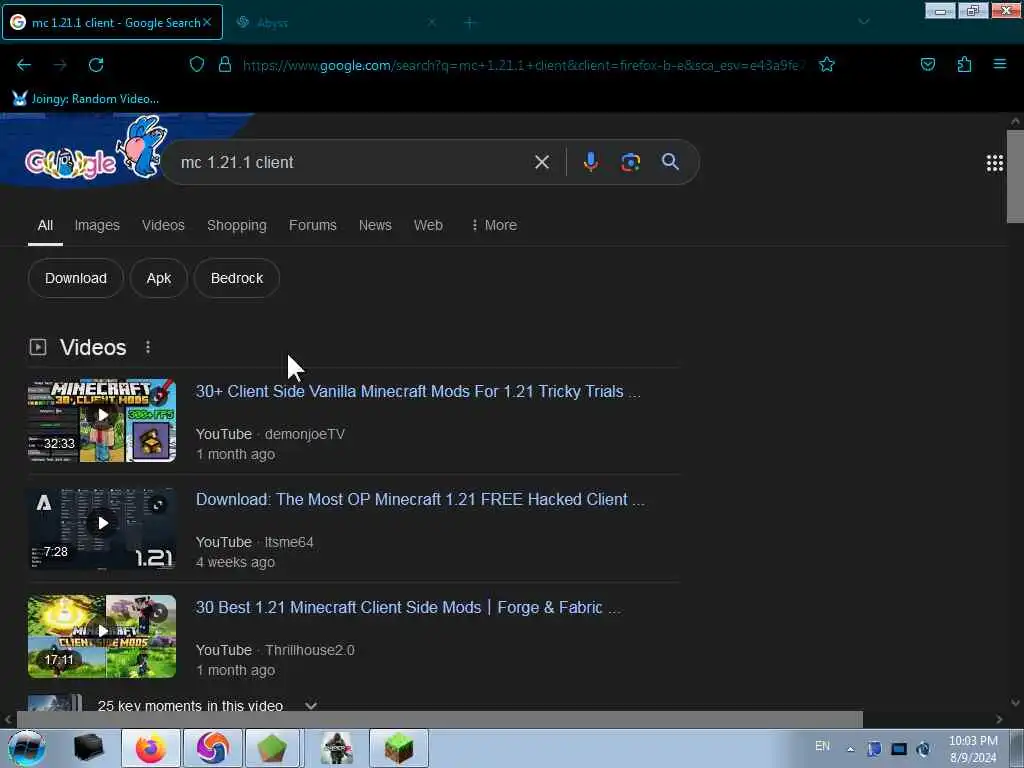Reload the page with the refresh icon
Screen dimensions: 1024x768
[96, 65]
